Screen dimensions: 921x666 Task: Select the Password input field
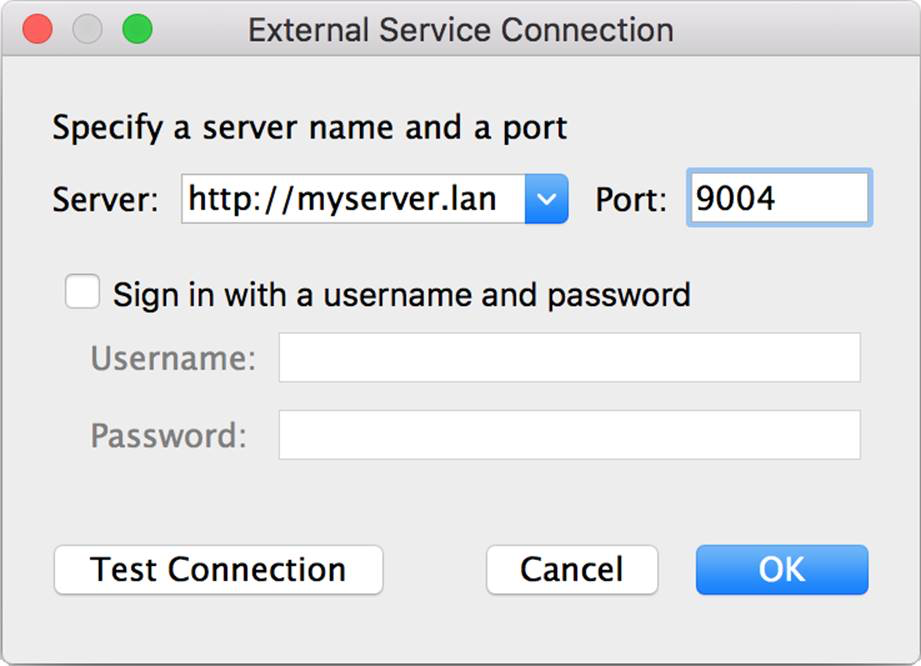click(x=569, y=435)
